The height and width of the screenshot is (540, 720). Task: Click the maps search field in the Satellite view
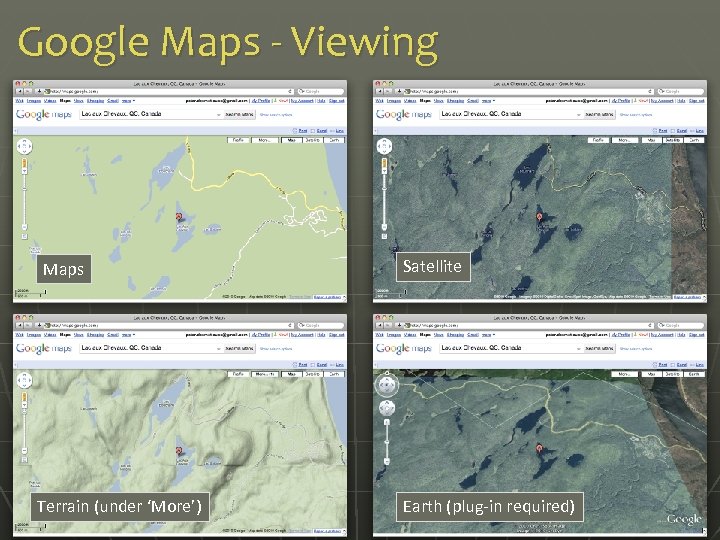tap(511, 114)
